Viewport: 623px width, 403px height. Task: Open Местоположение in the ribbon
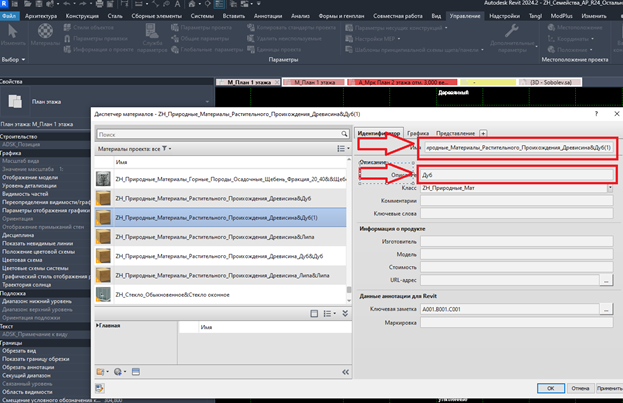point(575,27)
